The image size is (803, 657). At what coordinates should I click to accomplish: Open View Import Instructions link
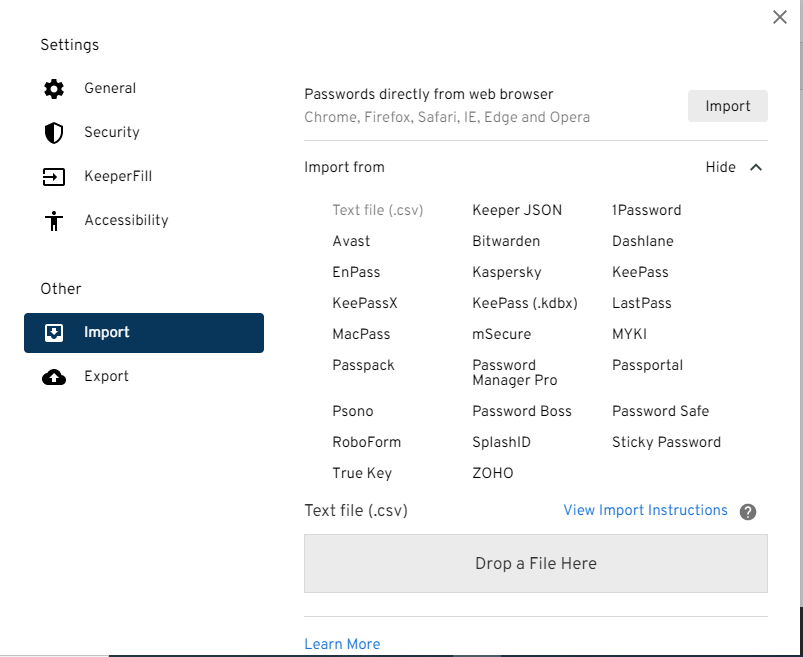tap(645, 510)
